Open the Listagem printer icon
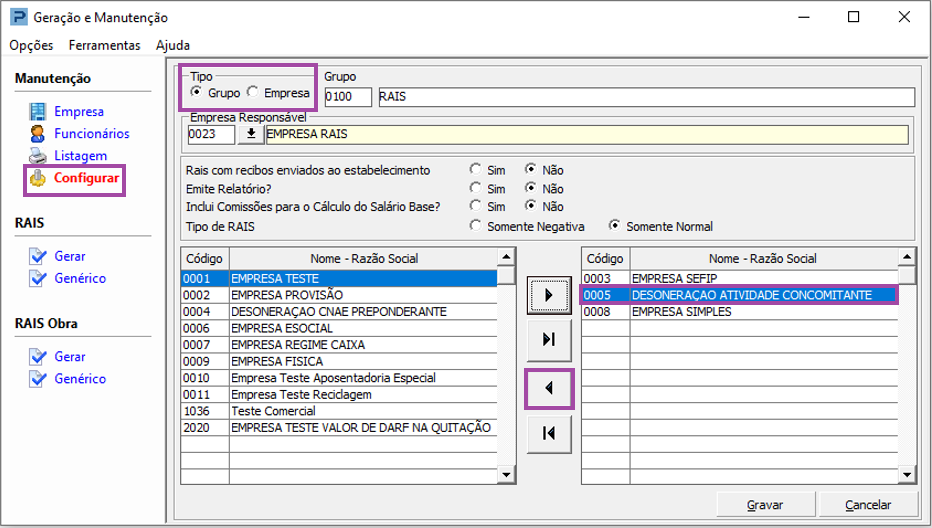 coord(37,156)
